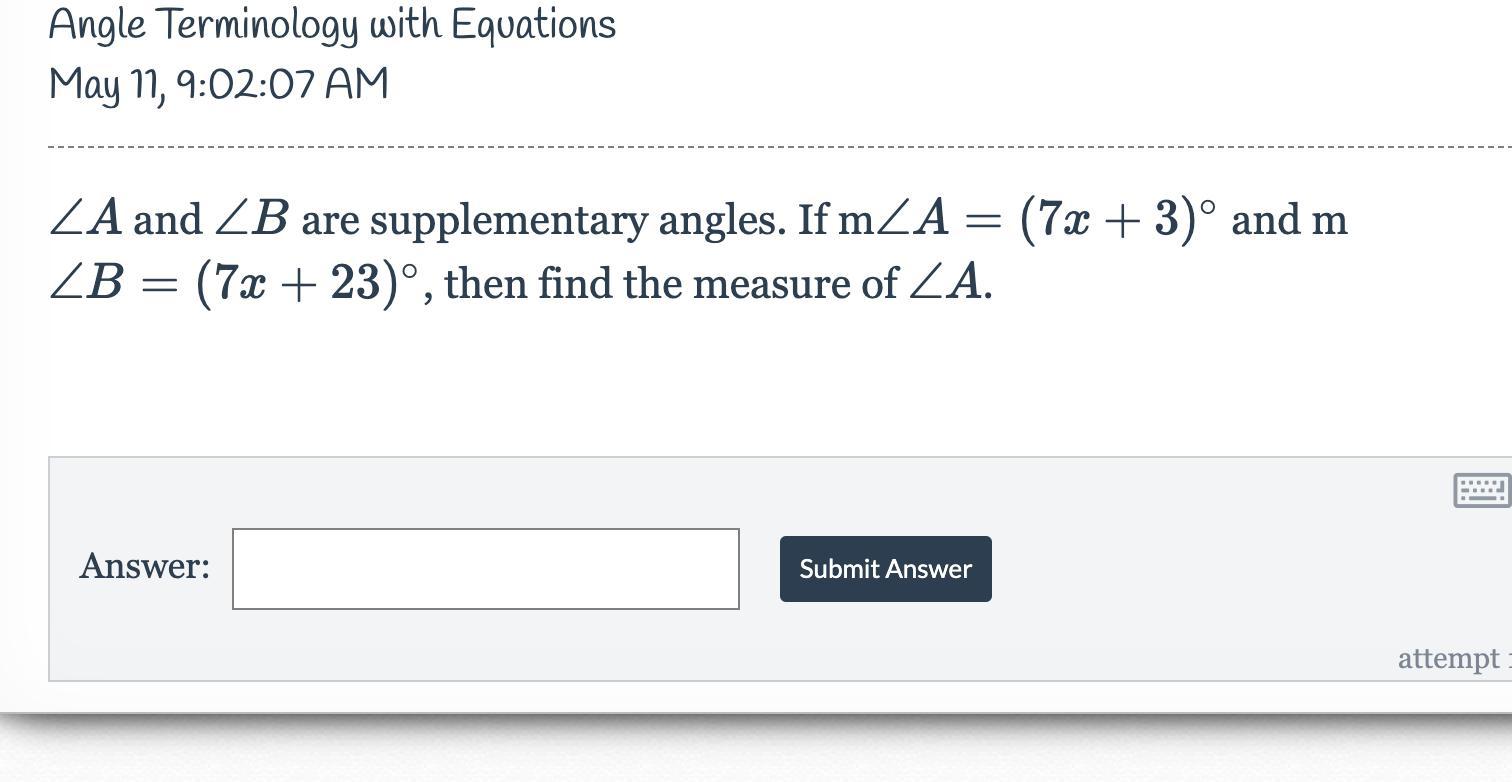This screenshot has height=782, width=1512.
Task: Click the first ∠A symbol in the question
Action: coord(87,219)
